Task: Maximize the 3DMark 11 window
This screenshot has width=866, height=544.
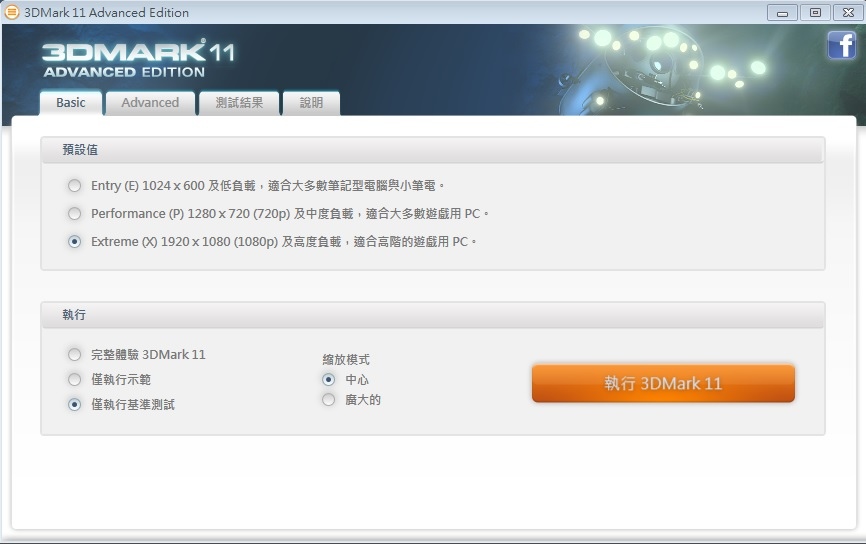Action: pos(815,13)
